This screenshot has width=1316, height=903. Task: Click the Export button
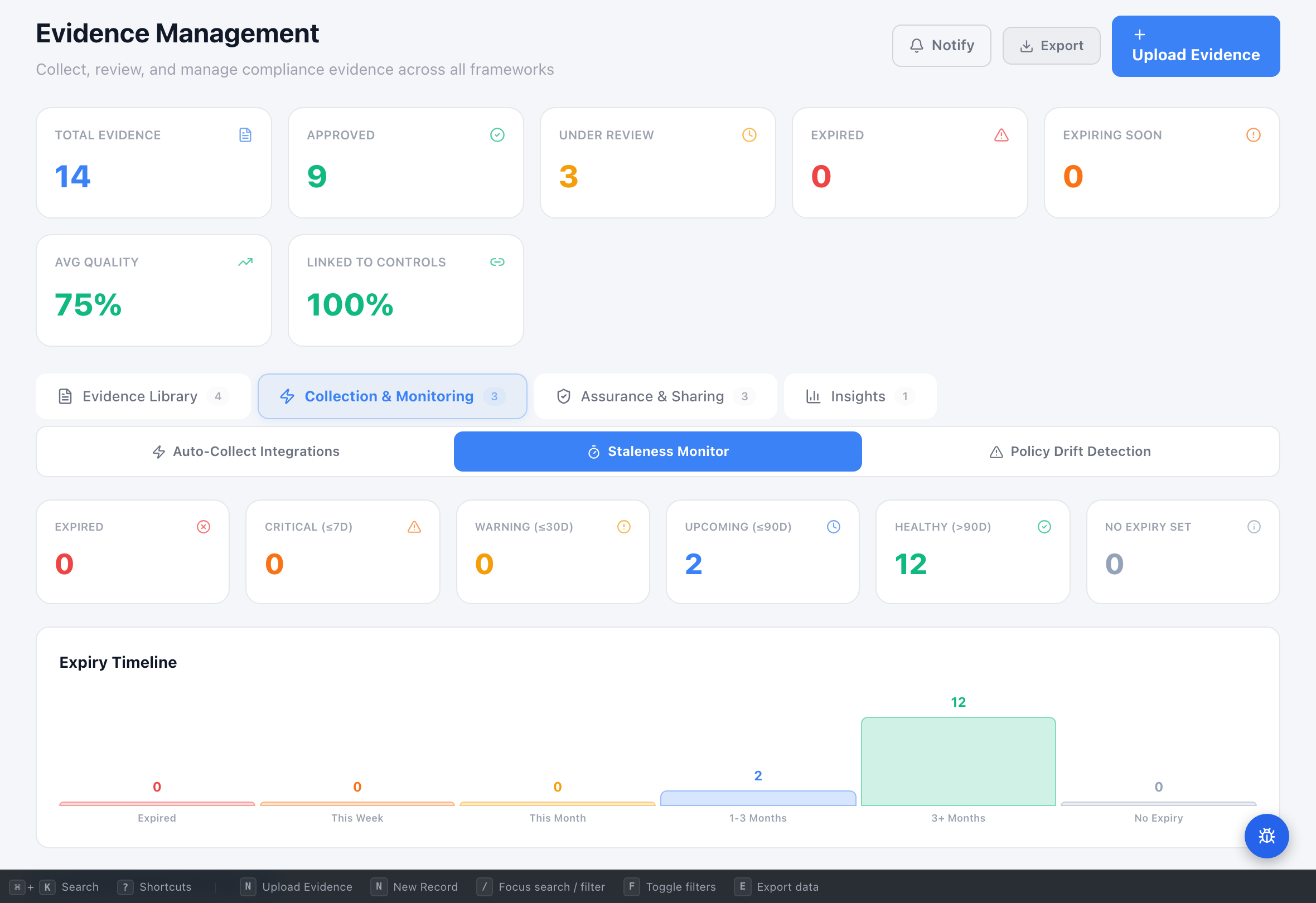1051,45
